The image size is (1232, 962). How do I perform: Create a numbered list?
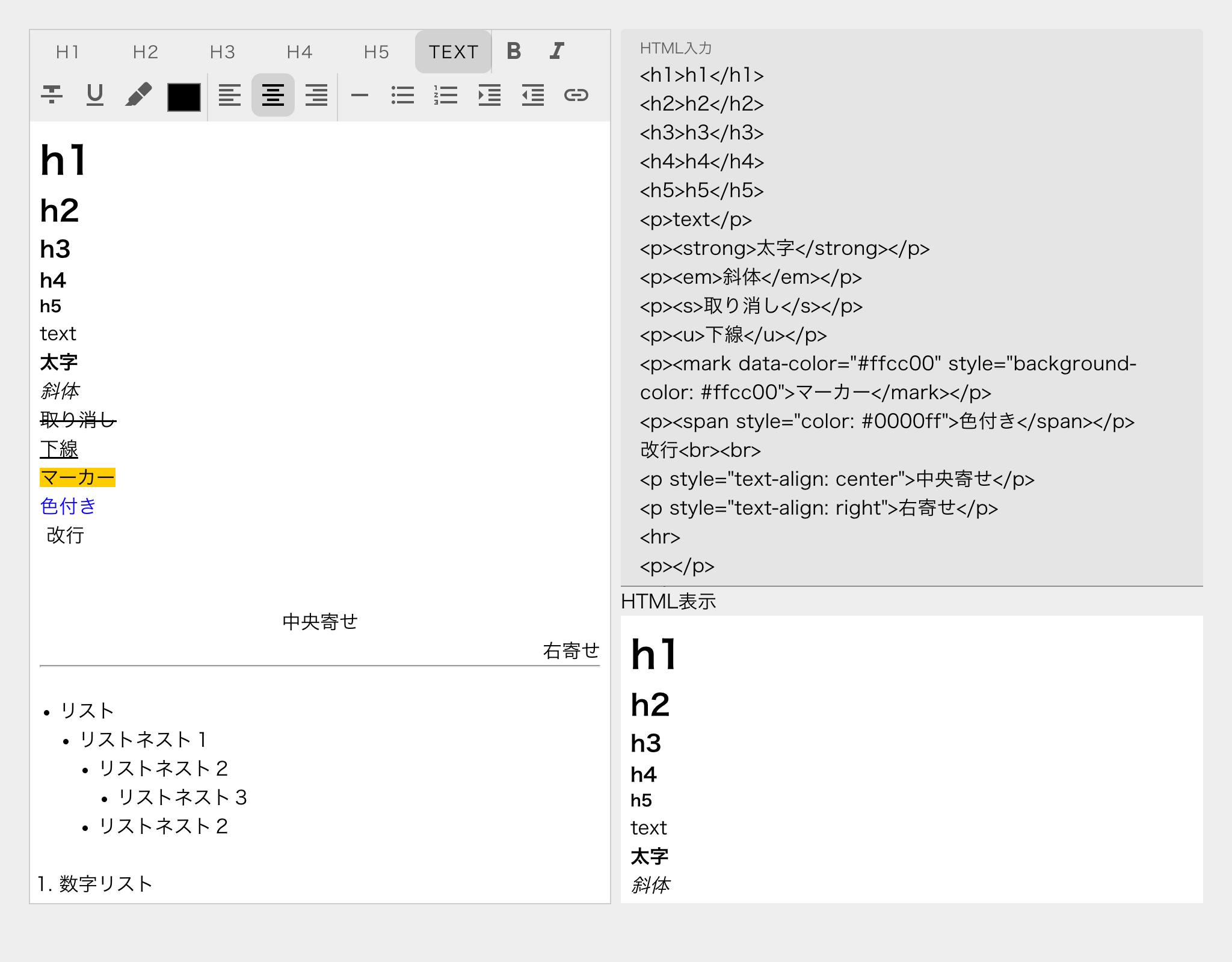pos(446,94)
